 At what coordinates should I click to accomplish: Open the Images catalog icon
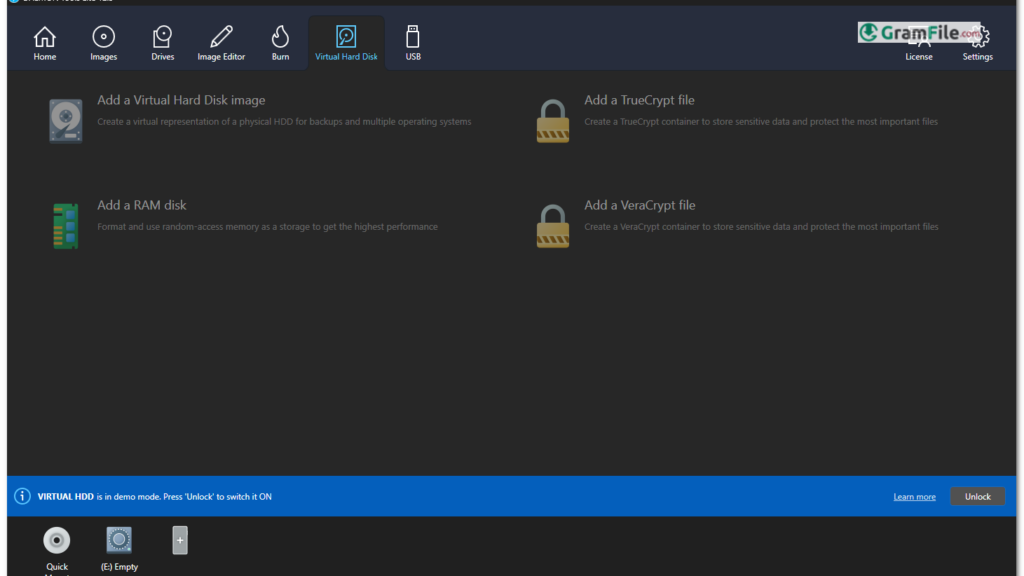coord(104,43)
